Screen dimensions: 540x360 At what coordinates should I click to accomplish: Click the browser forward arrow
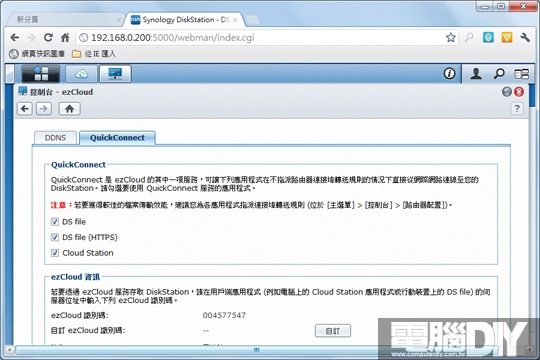(x=31, y=37)
